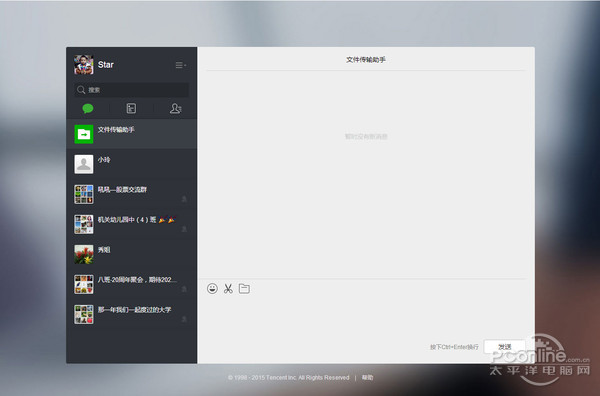Screen dimensions: 600x396
Task: Click into the message input area
Action: (366, 317)
